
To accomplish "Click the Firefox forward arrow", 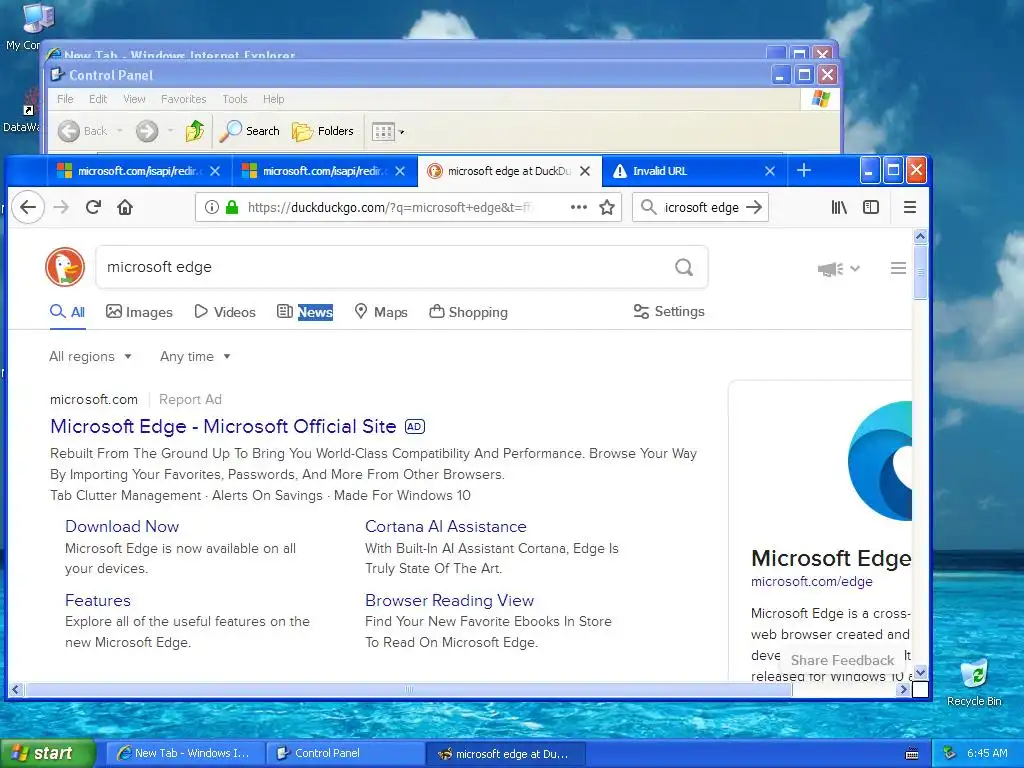I will click(x=61, y=208).
